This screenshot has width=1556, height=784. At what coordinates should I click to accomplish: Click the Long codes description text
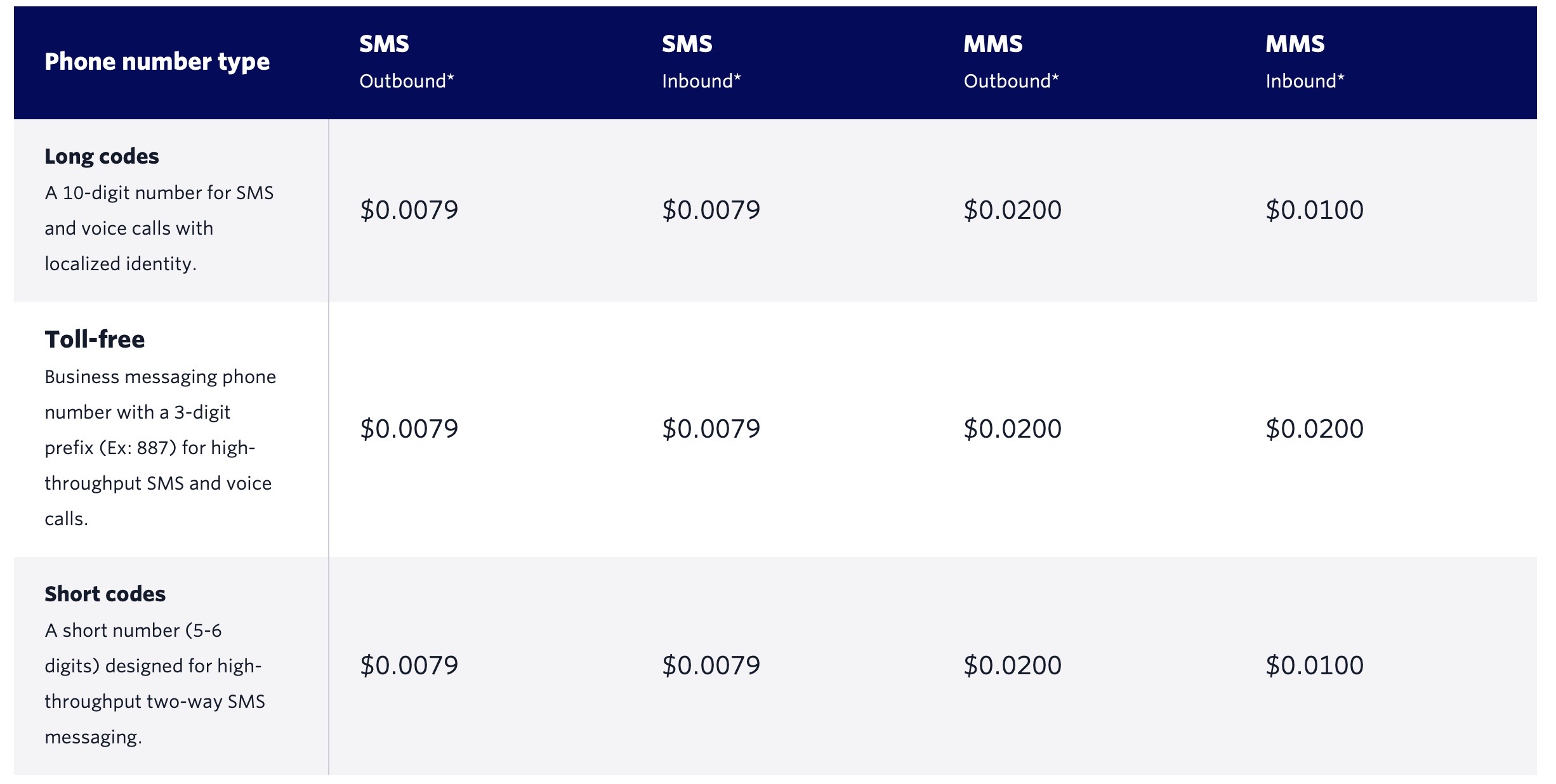click(x=159, y=228)
